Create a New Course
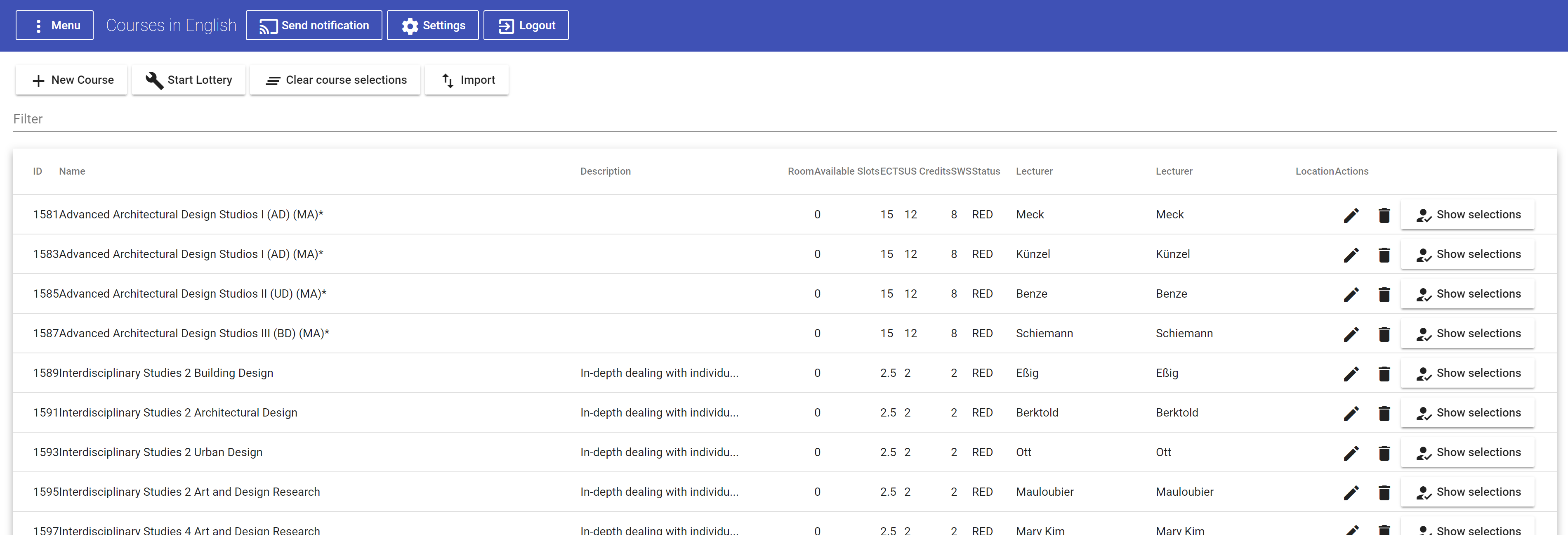The width and height of the screenshot is (1568, 535). pyautogui.click(x=72, y=80)
